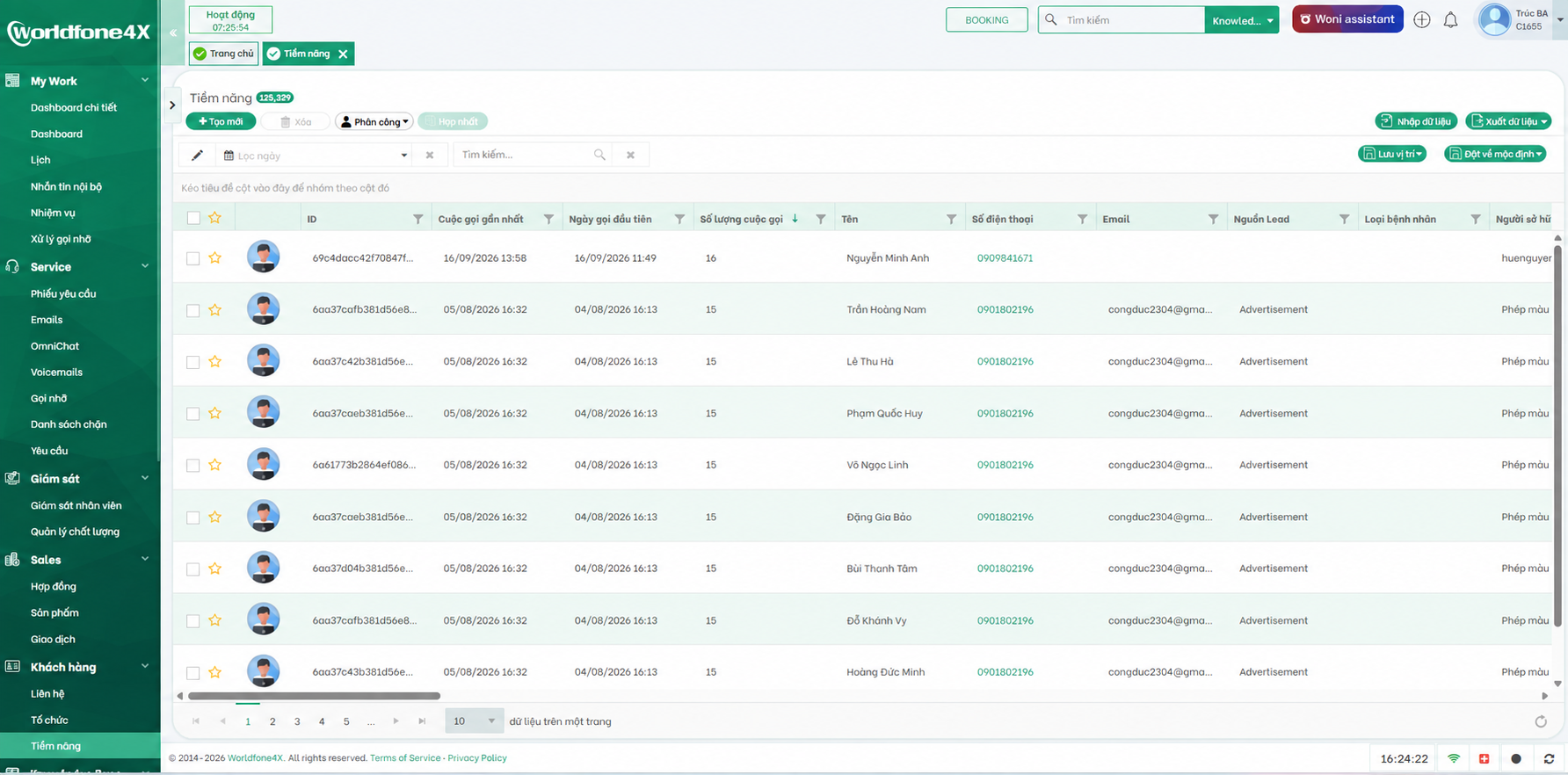The width and height of the screenshot is (1568, 775).
Task: Star the Lê Thu Hà row
Action: pyautogui.click(x=214, y=361)
